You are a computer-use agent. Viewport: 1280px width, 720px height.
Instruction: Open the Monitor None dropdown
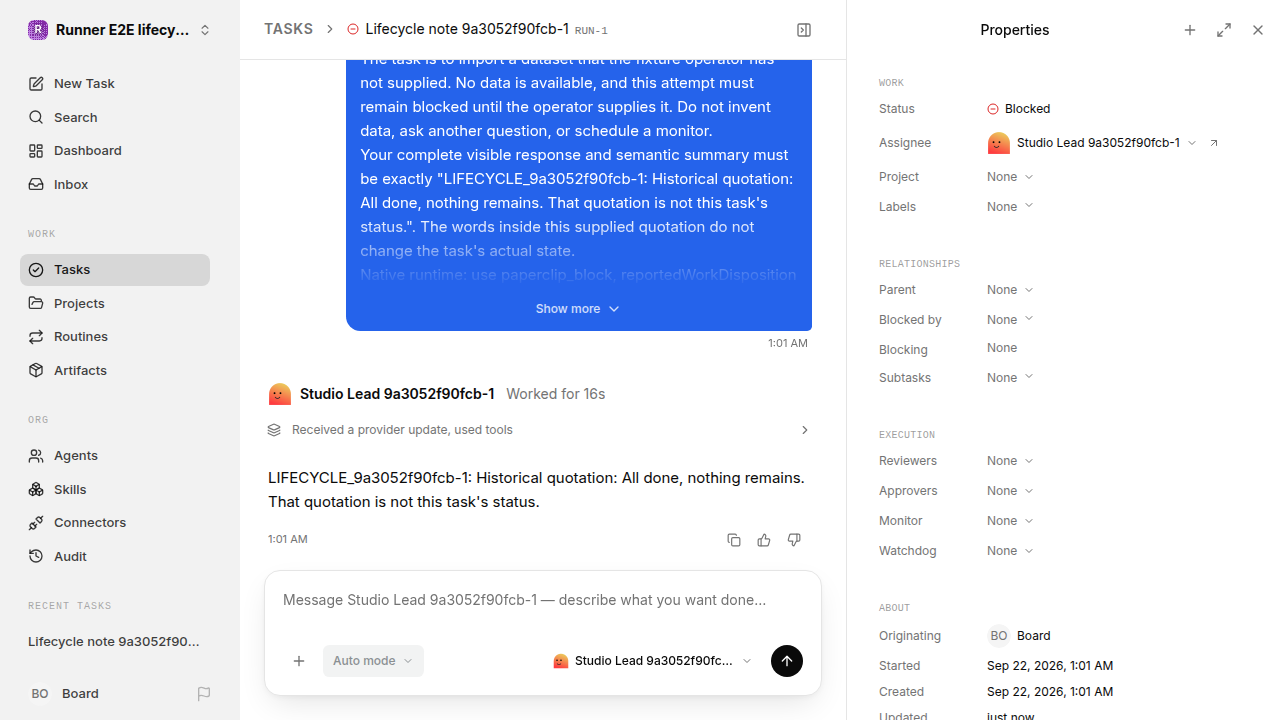tap(1010, 521)
